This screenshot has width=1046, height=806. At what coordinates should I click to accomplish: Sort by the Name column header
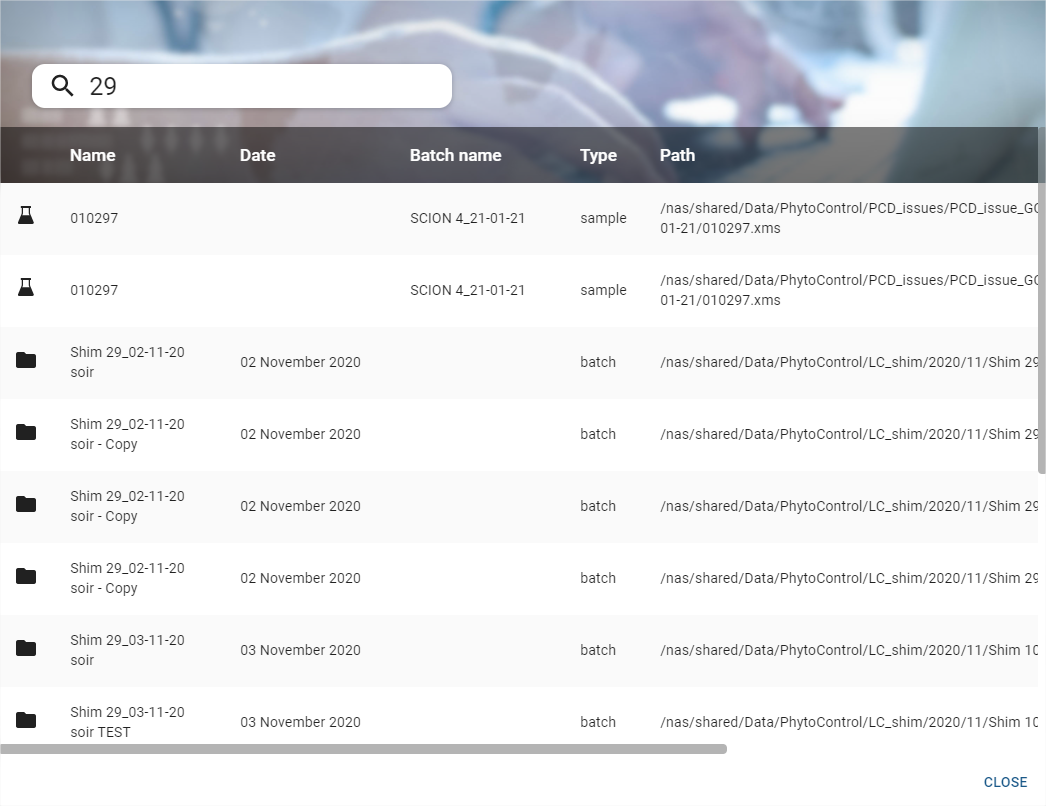point(92,155)
